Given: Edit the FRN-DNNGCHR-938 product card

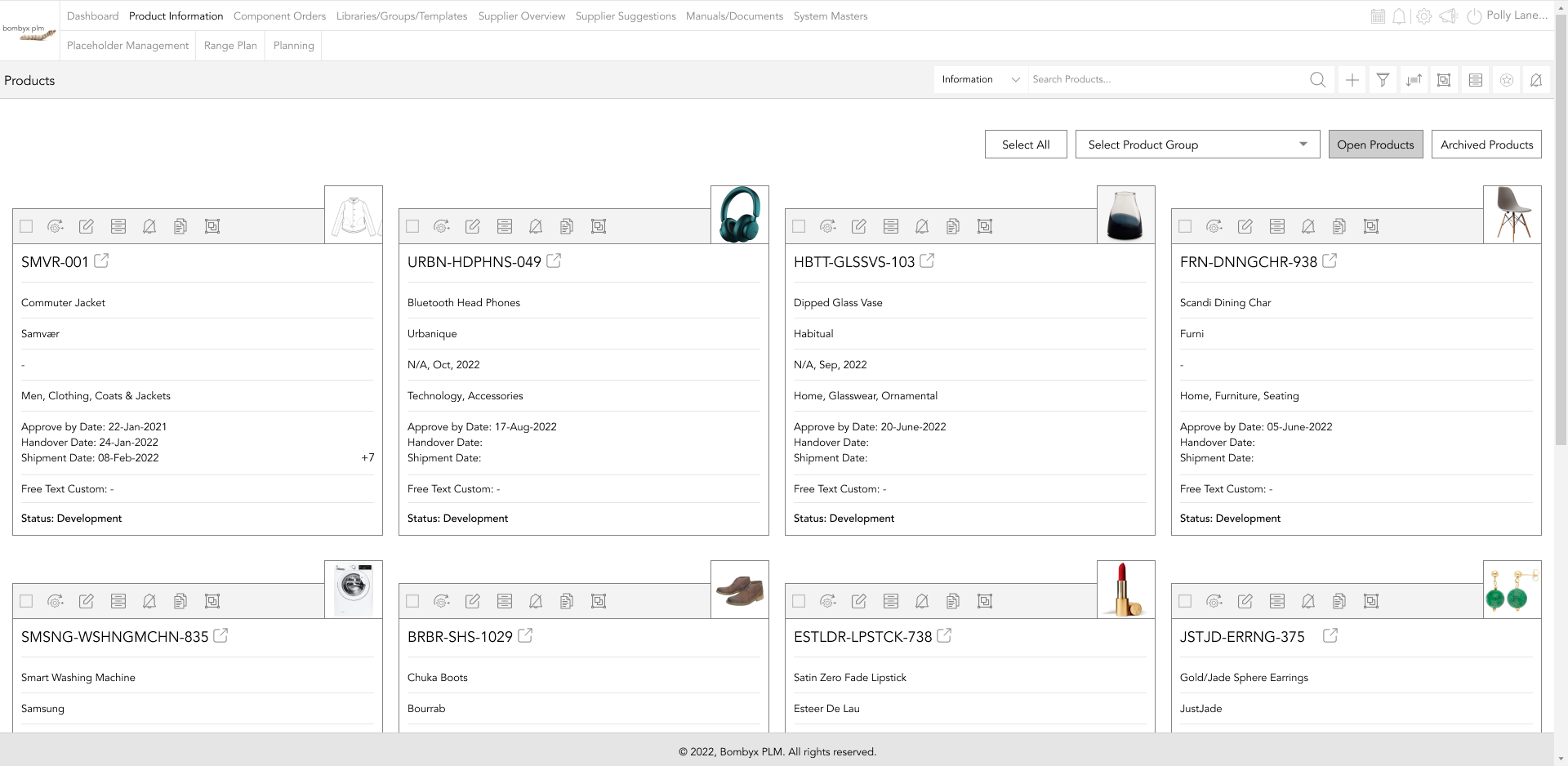Looking at the screenshot, I should pos(1245,226).
